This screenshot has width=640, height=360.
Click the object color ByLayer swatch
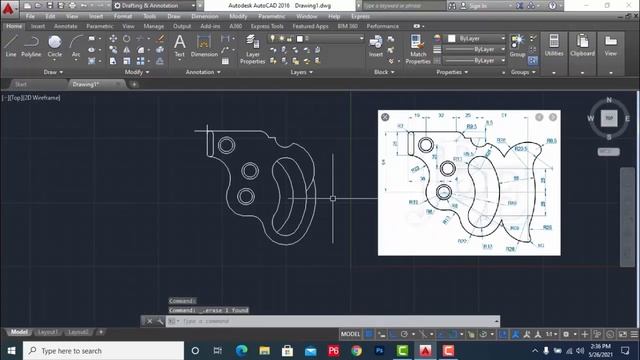(x=451, y=38)
